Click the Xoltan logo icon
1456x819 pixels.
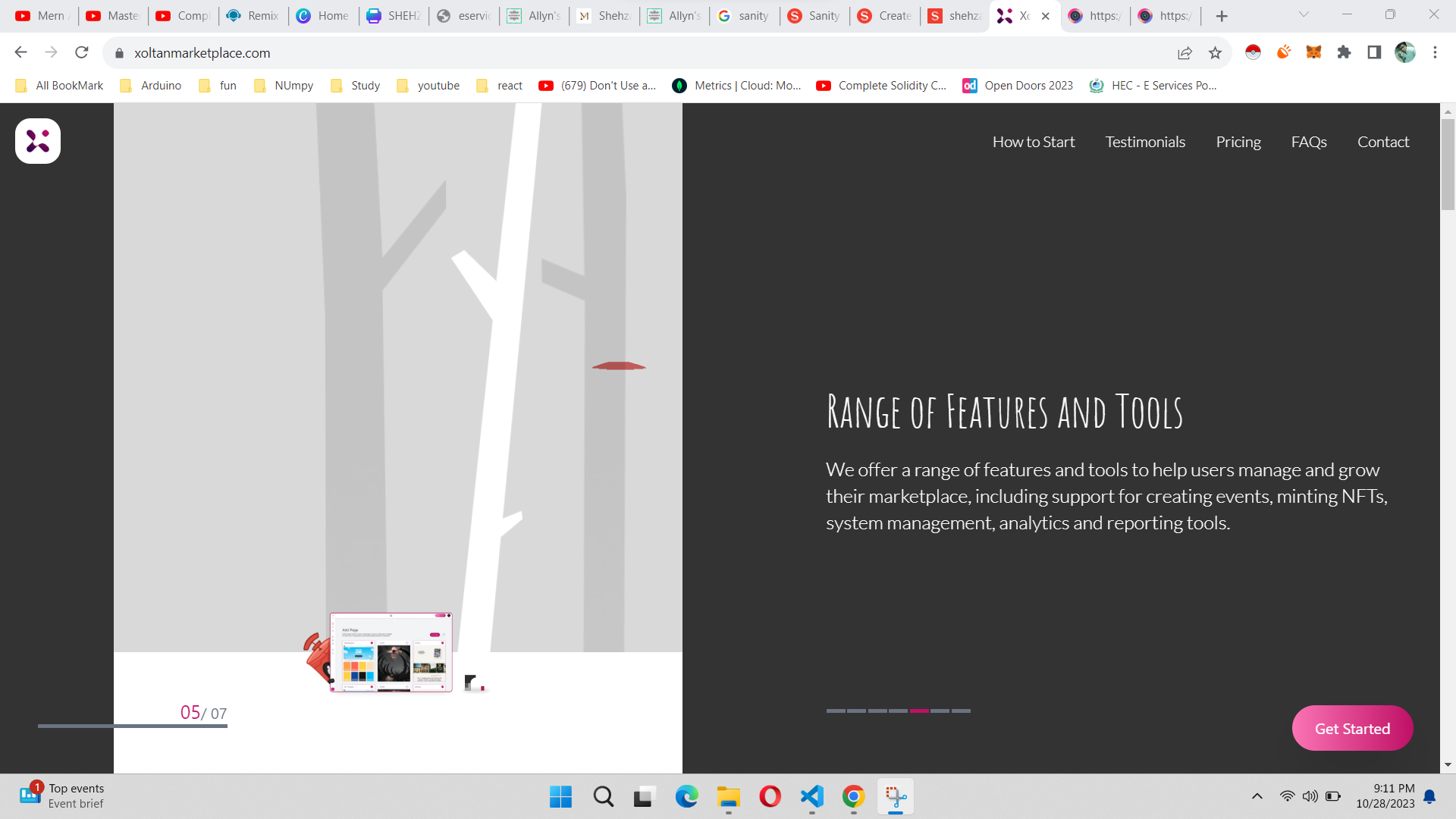point(38,141)
